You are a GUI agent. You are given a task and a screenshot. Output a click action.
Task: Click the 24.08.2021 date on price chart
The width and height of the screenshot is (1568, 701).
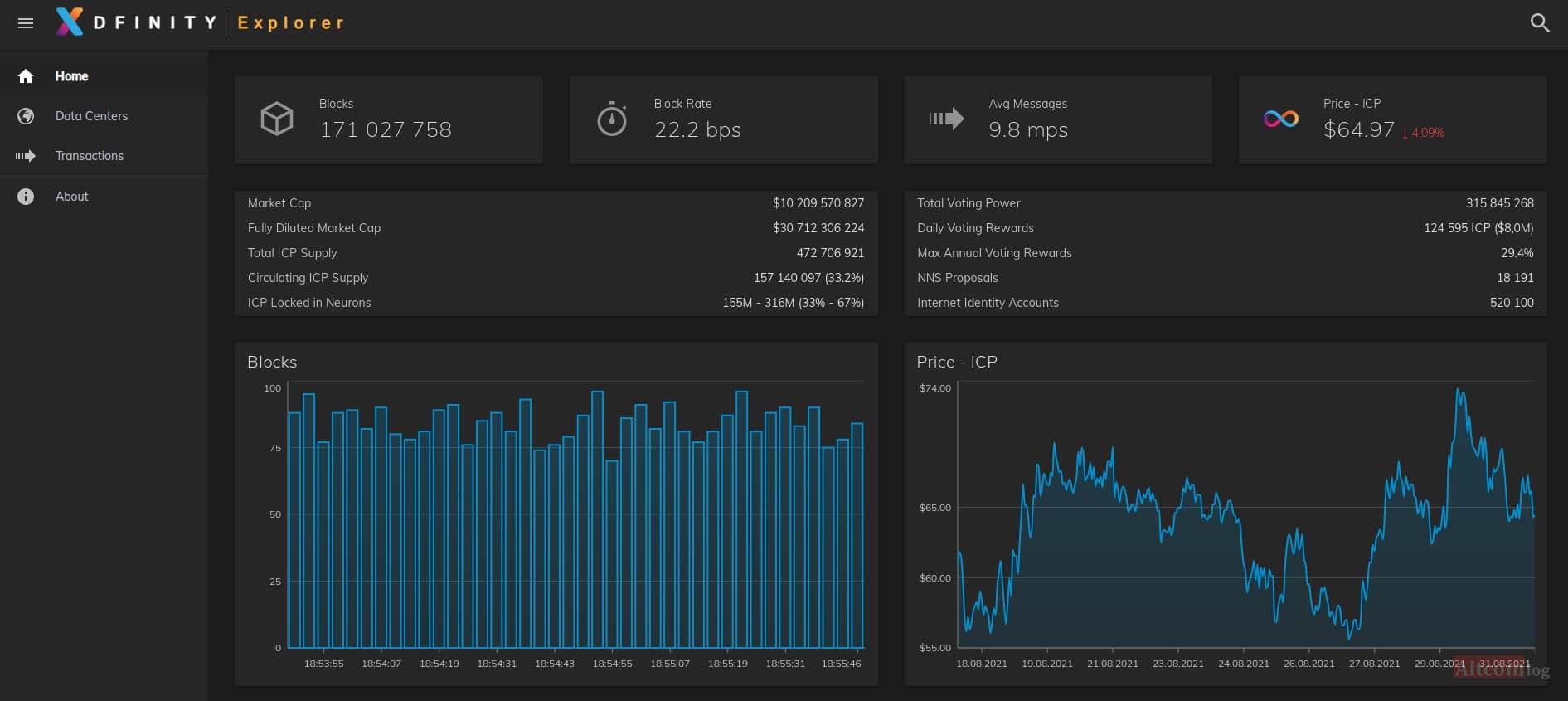1243,664
